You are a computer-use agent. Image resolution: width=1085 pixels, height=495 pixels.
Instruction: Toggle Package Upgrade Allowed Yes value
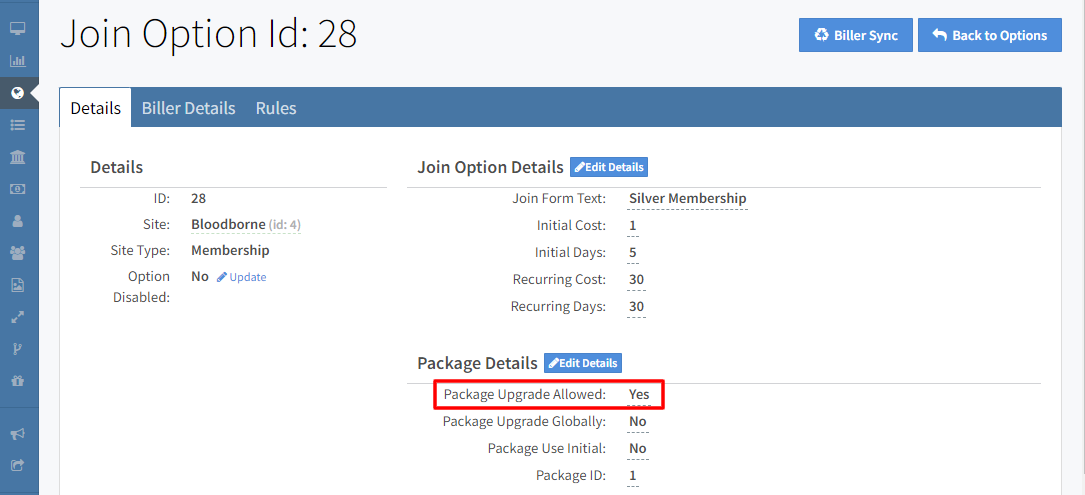pos(638,394)
